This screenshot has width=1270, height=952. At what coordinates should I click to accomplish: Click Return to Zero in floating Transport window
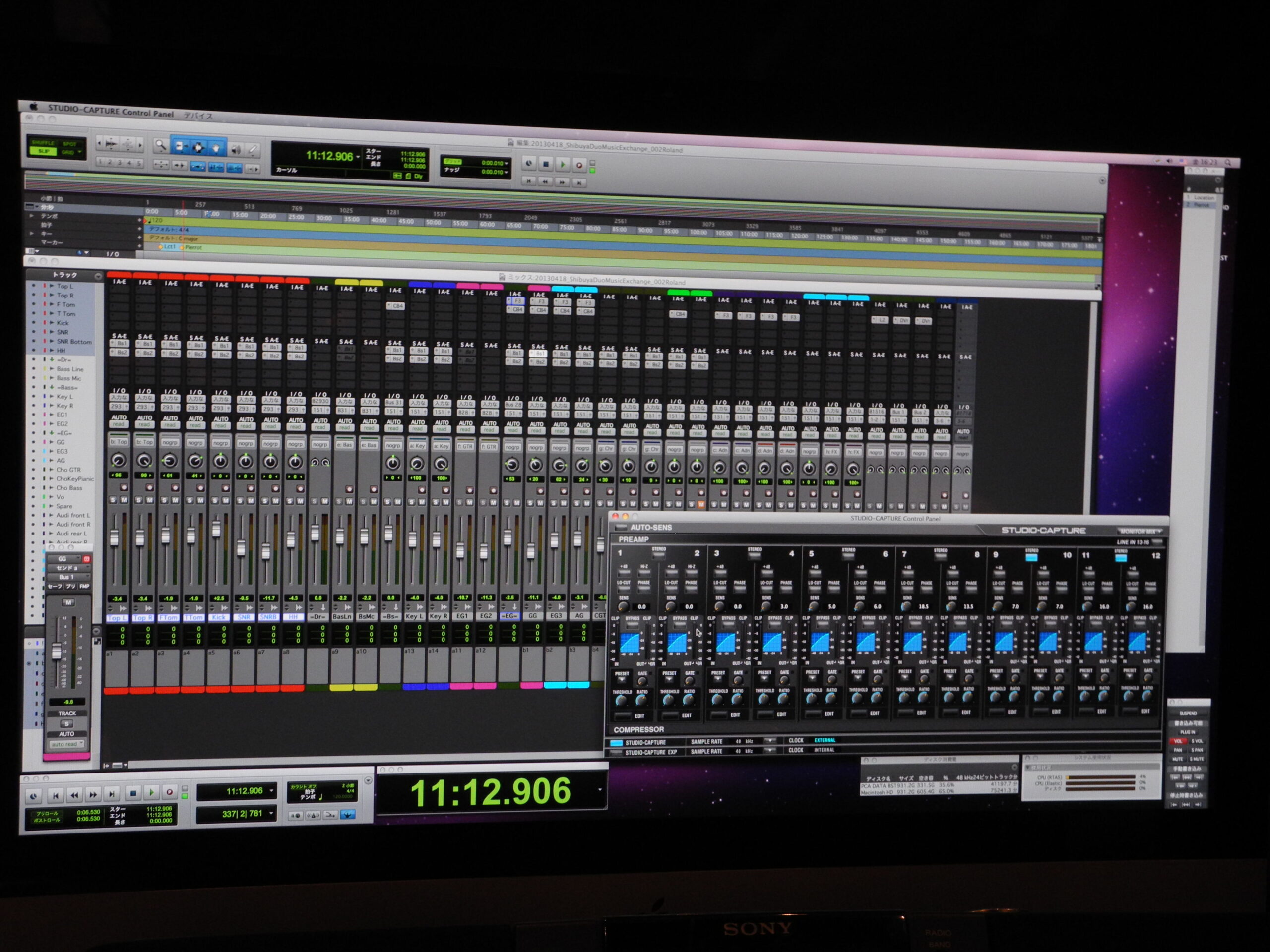coord(55,796)
